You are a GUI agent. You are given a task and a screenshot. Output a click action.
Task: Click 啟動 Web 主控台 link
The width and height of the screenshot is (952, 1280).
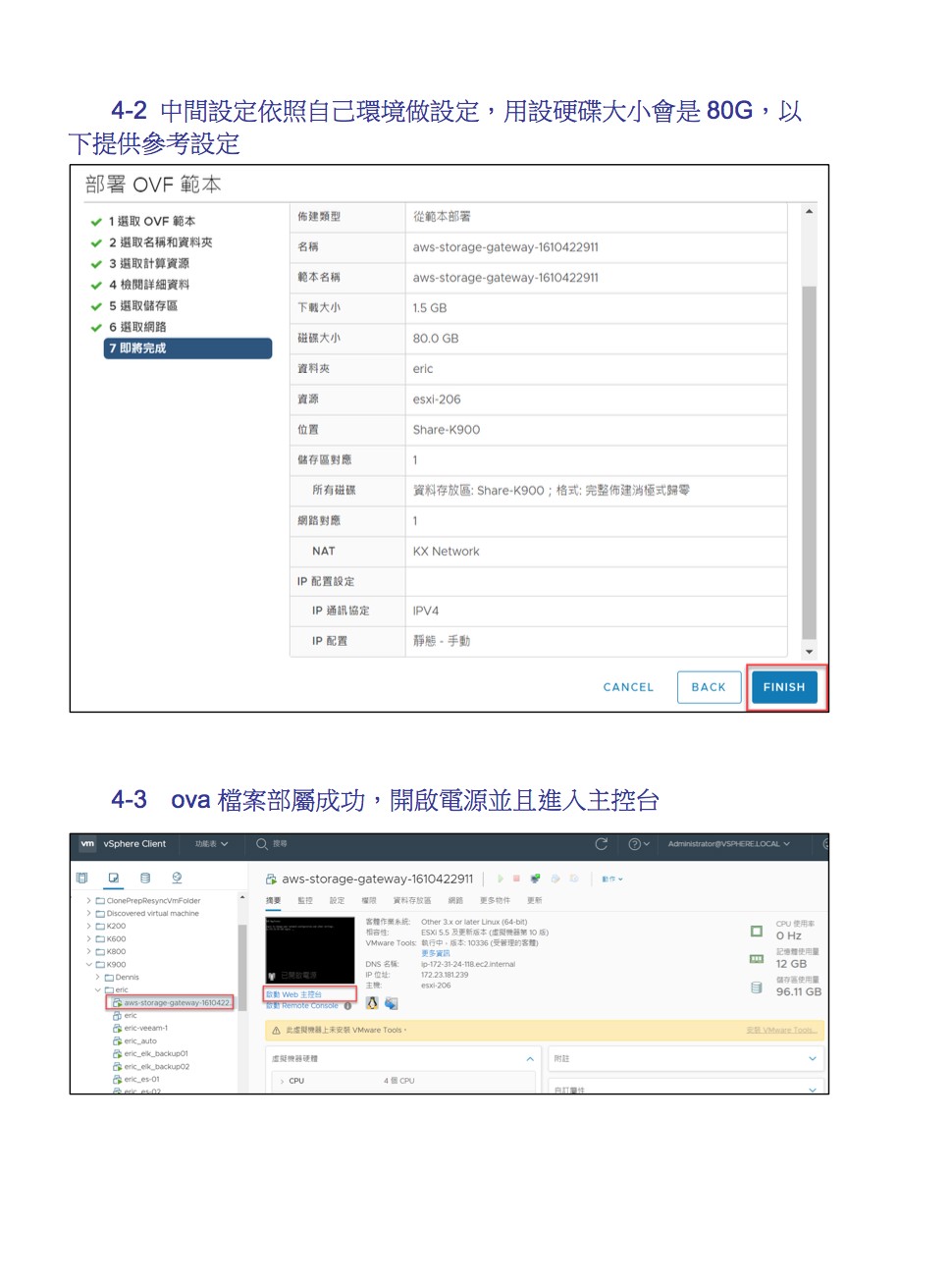(294, 994)
